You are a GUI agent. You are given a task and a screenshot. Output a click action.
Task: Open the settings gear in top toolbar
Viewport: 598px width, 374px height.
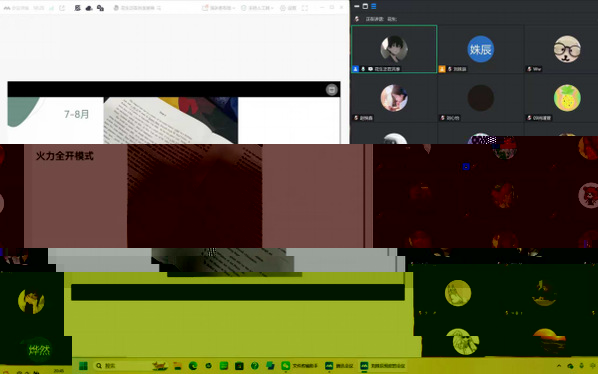[288, 8]
